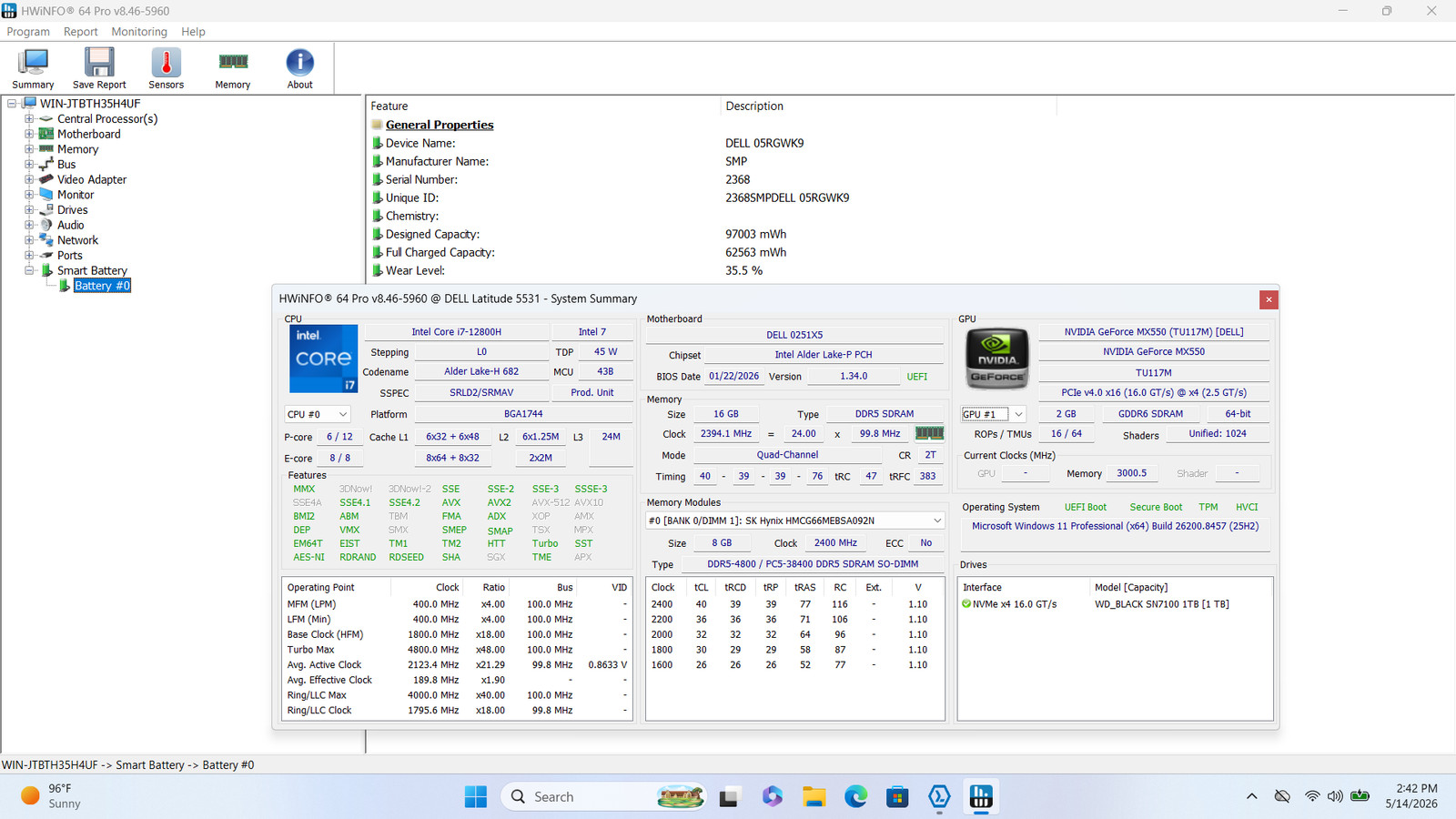Click the Central Processor(s) chip icon
Image resolution: width=1456 pixels, height=819 pixels.
45,119
